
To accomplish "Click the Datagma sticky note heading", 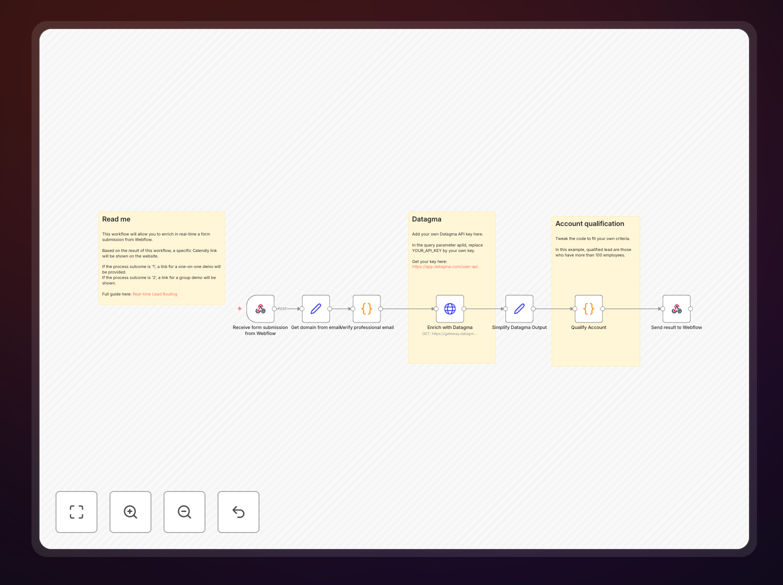I will coord(426,219).
